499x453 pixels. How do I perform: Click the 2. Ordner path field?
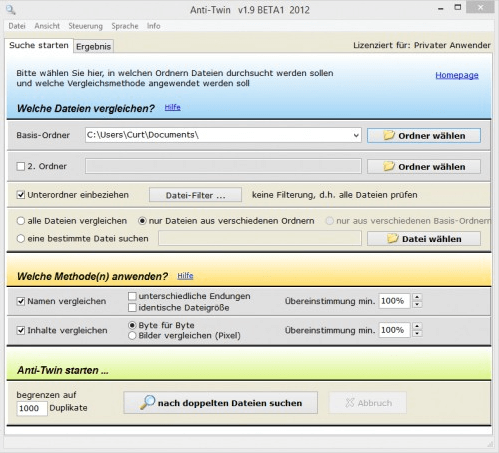(223, 166)
